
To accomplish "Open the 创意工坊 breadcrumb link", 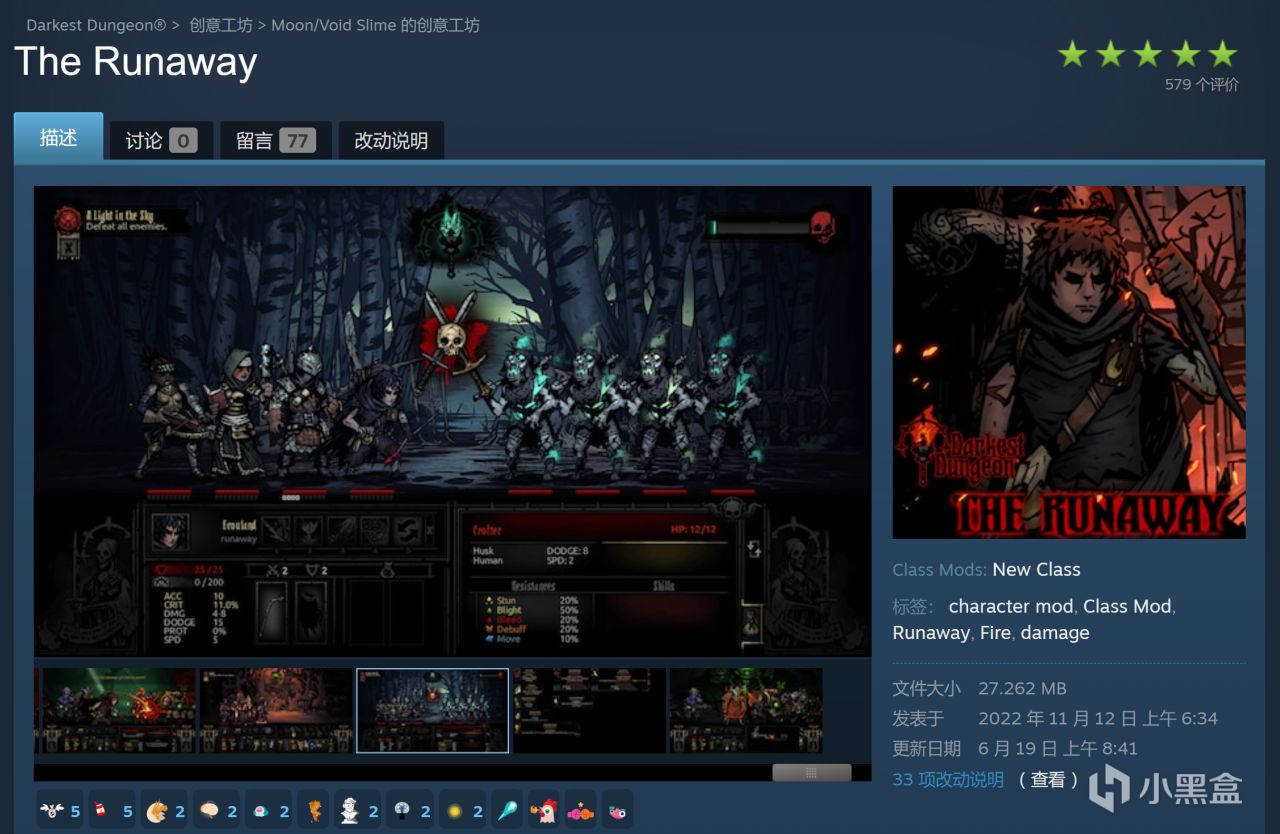I will tap(221, 25).
